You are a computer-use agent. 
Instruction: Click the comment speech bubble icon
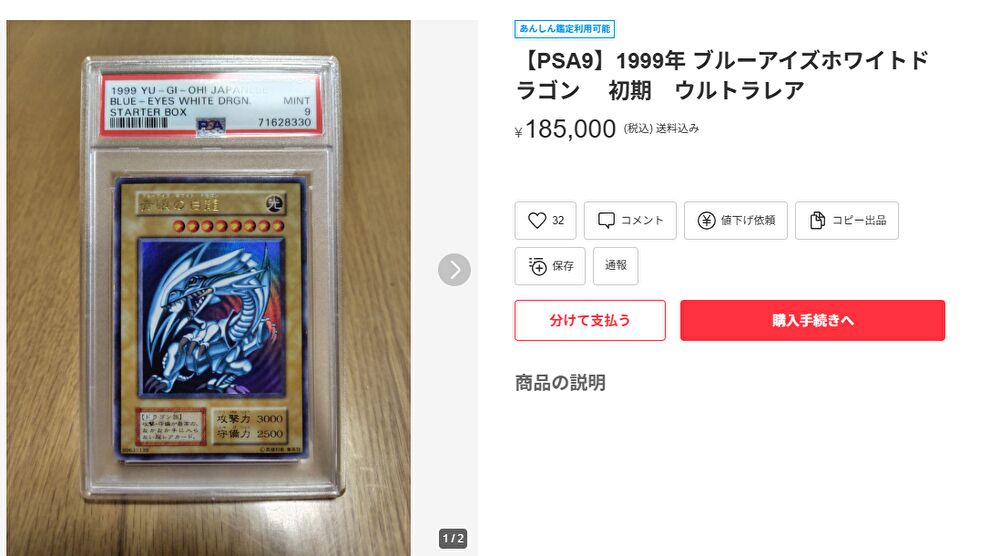[x=606, y=221]
